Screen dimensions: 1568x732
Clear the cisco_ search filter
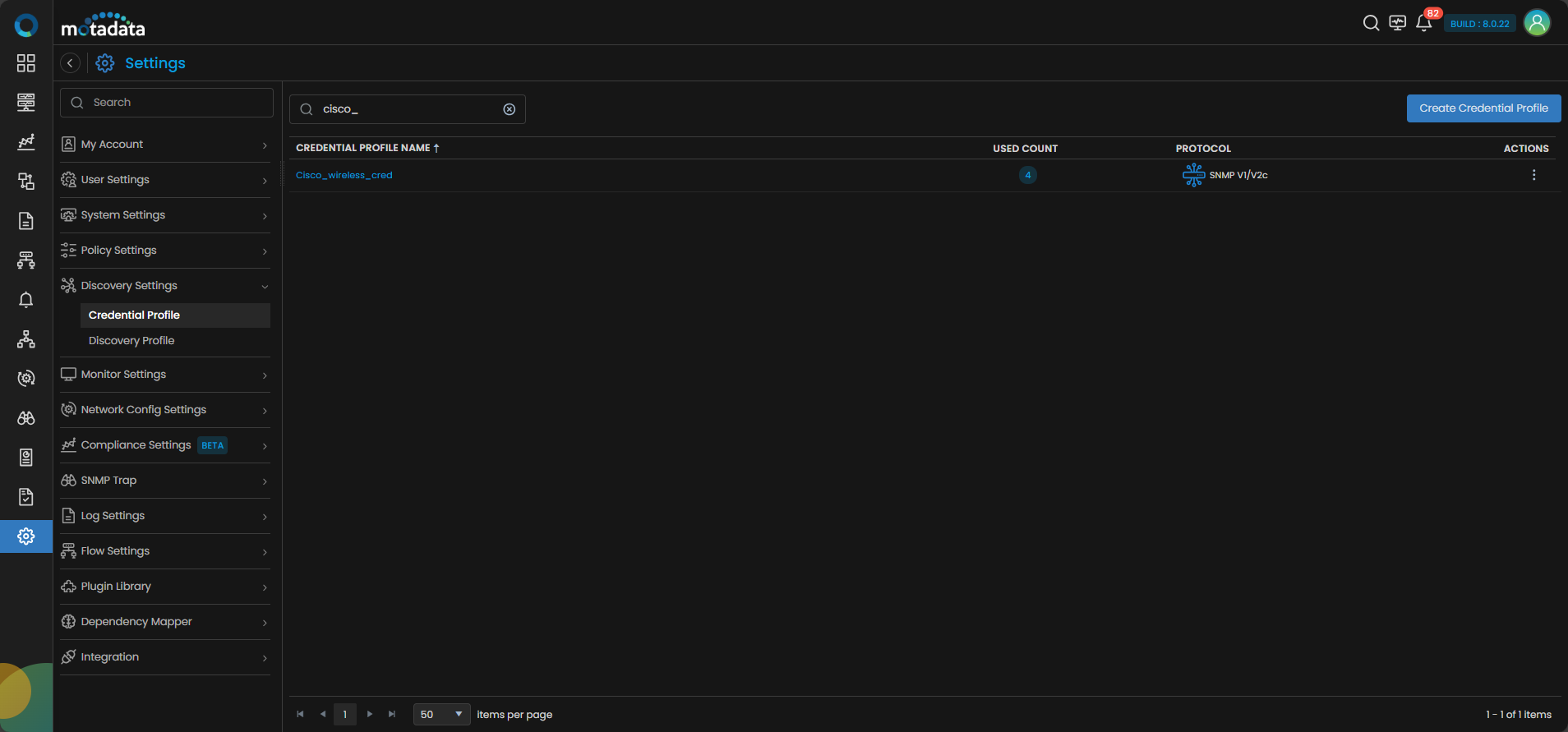pyautogui.click(x=510, y=109)
